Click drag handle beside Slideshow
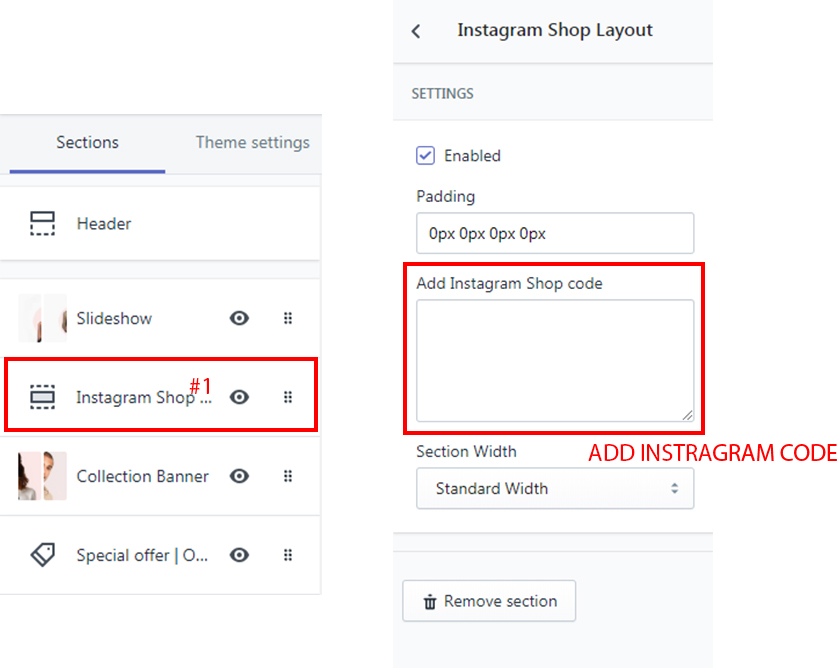 [x=288, y=318]
